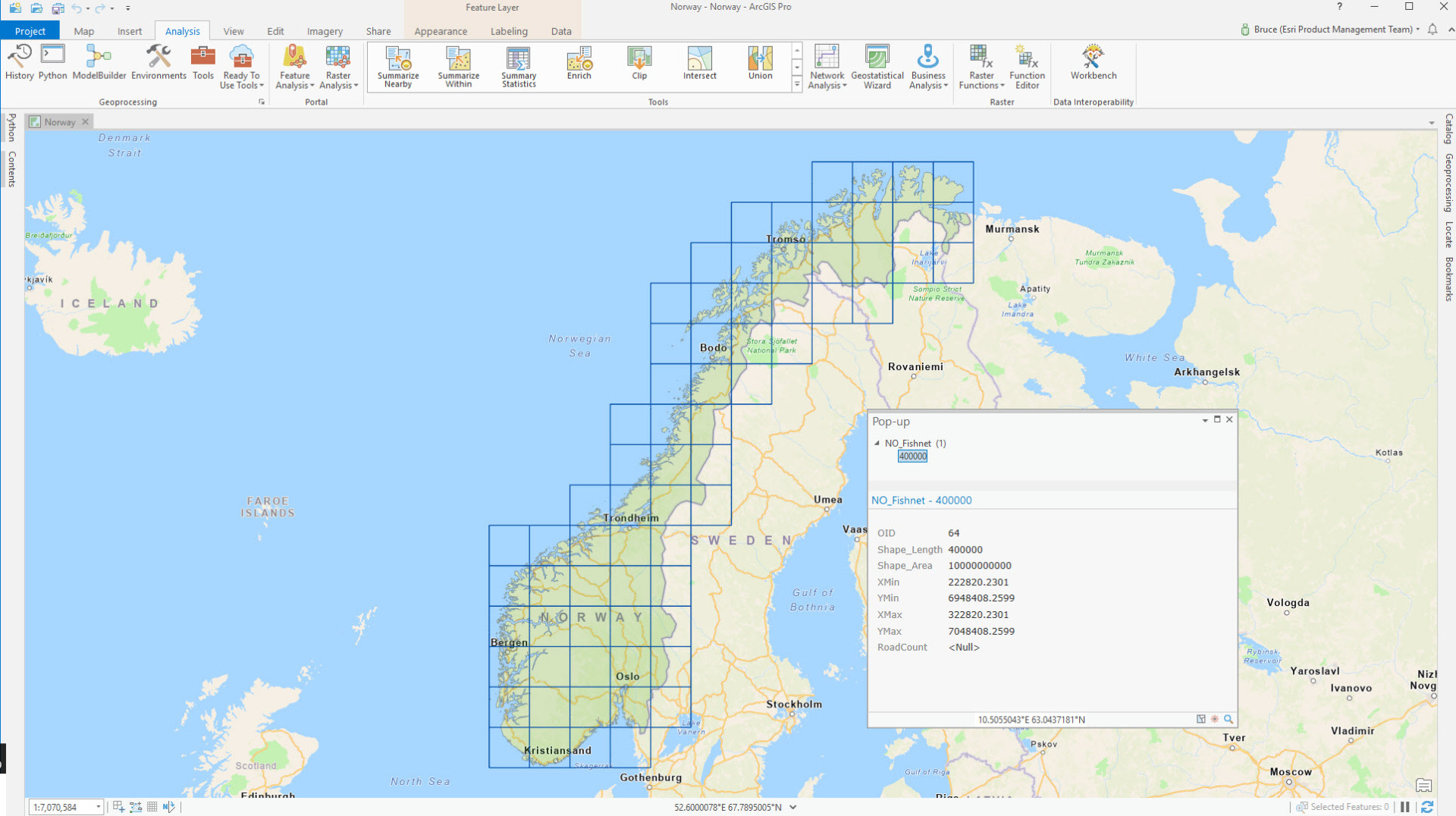Select the Summarize Within tool
The image size is (1456, 816).
(459, 67)
